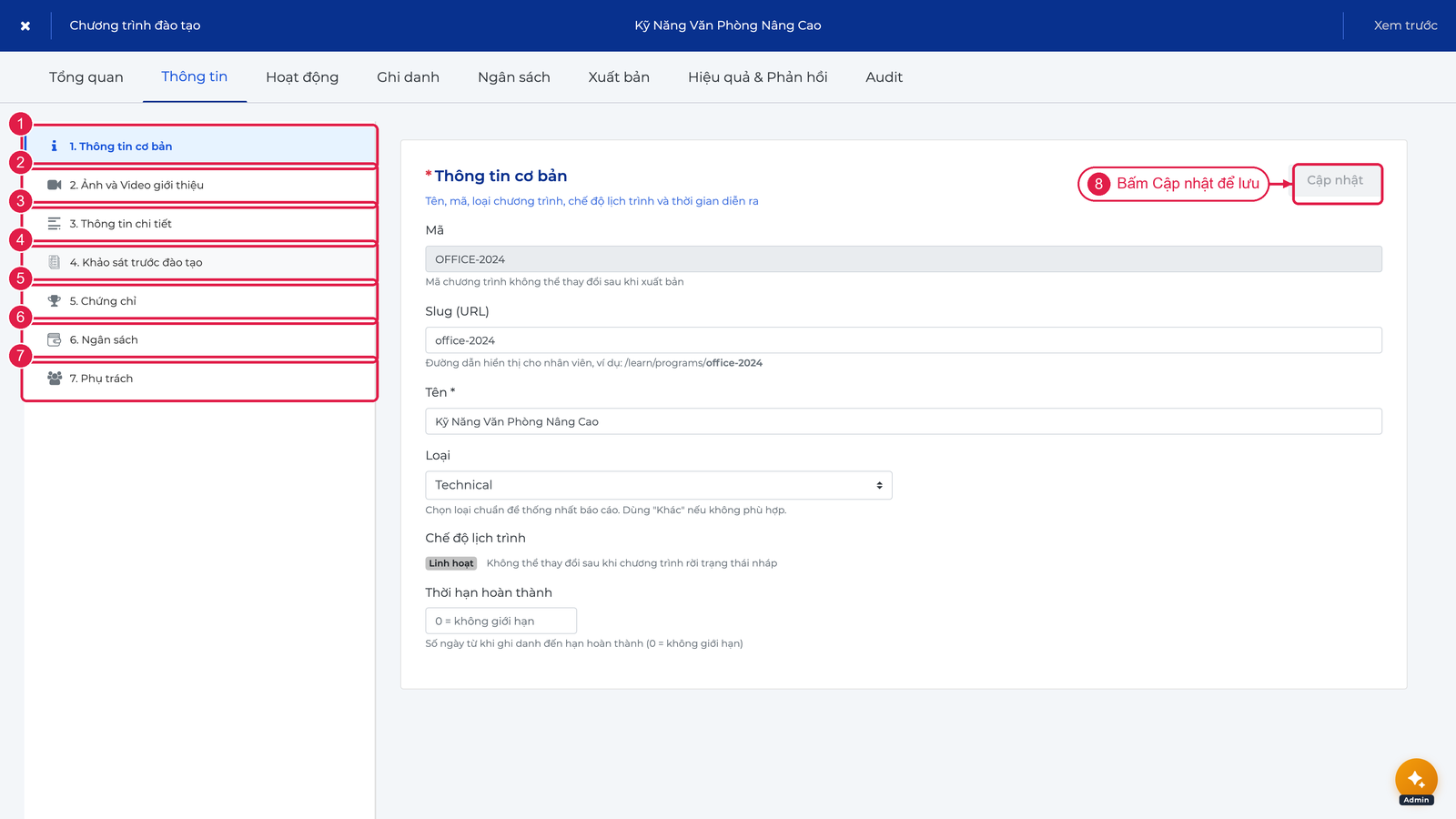Open the Ghi danh tab
The height and width of the screenshot is (819, 1456).
[408, 77]
